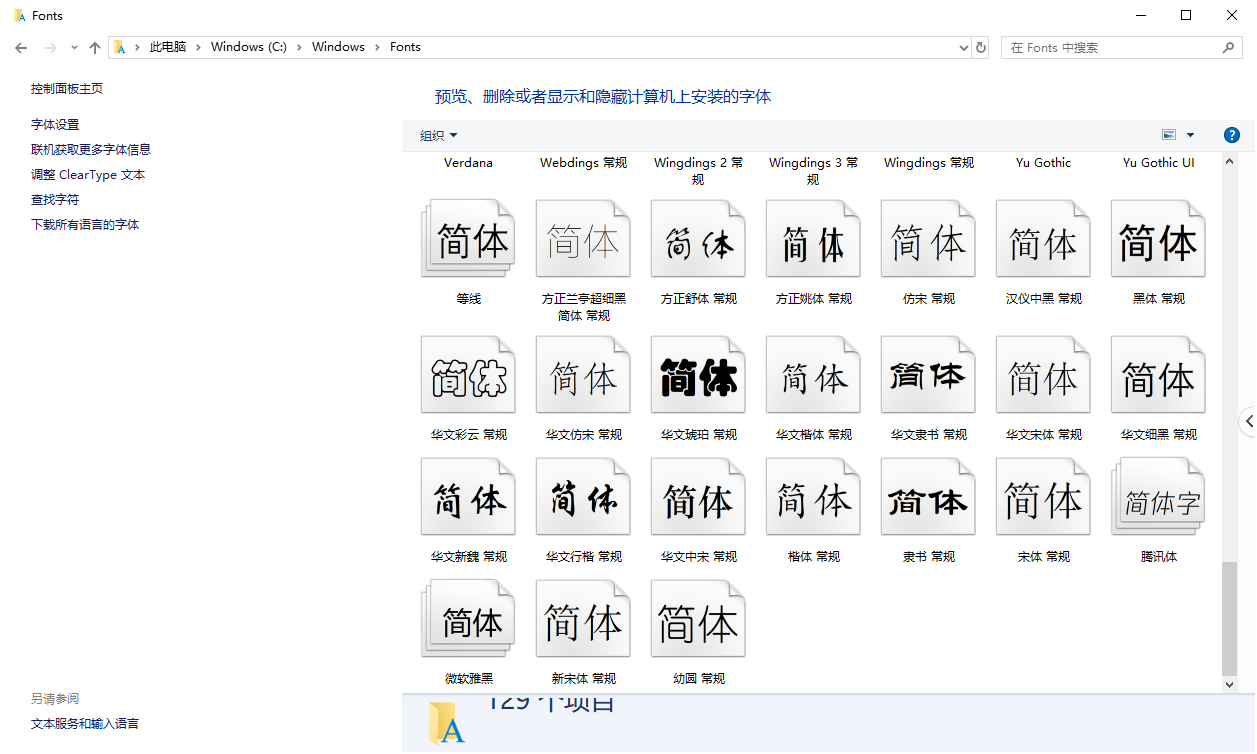
Task: Select the 宋体 常规 font icon
Action: pyautogui.click(x=1043, y=497)
